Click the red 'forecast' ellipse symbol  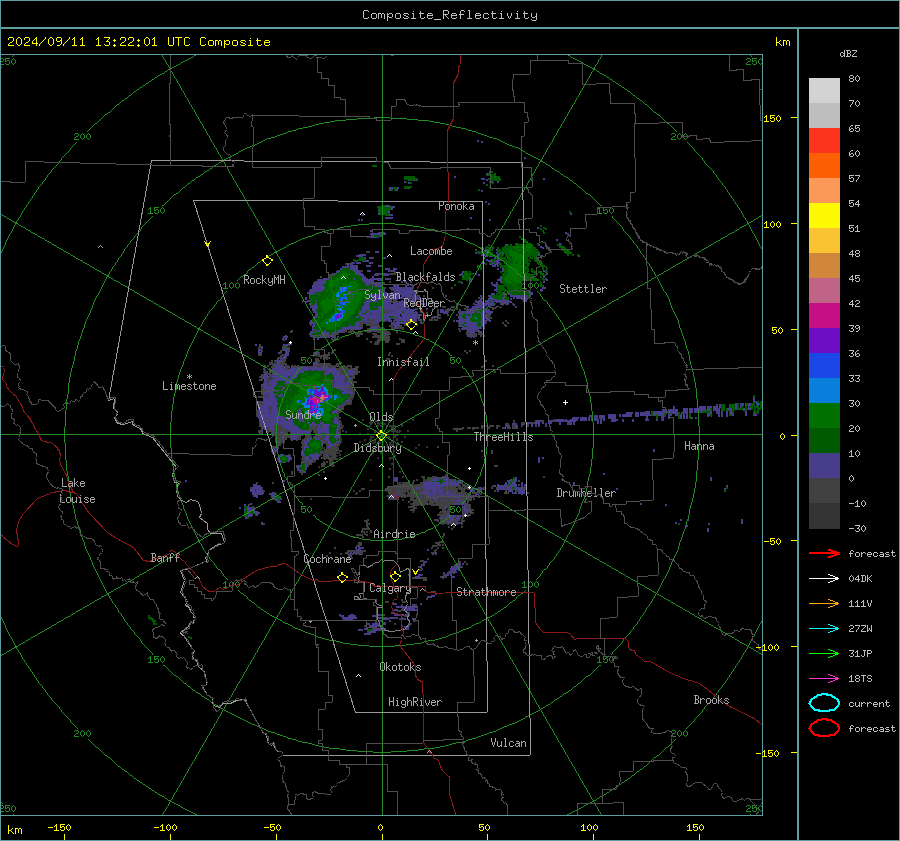coord(824,728)
